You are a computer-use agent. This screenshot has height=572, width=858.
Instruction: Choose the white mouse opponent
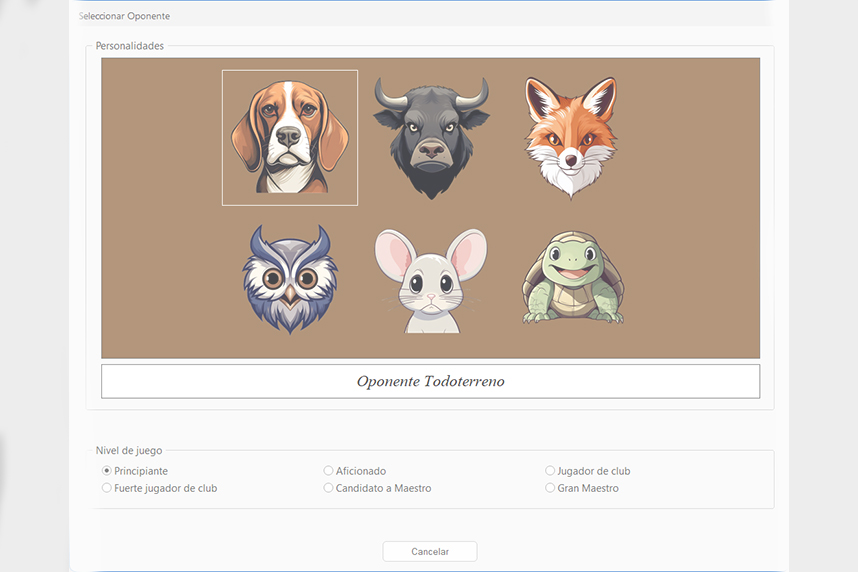tap(431, 280)
